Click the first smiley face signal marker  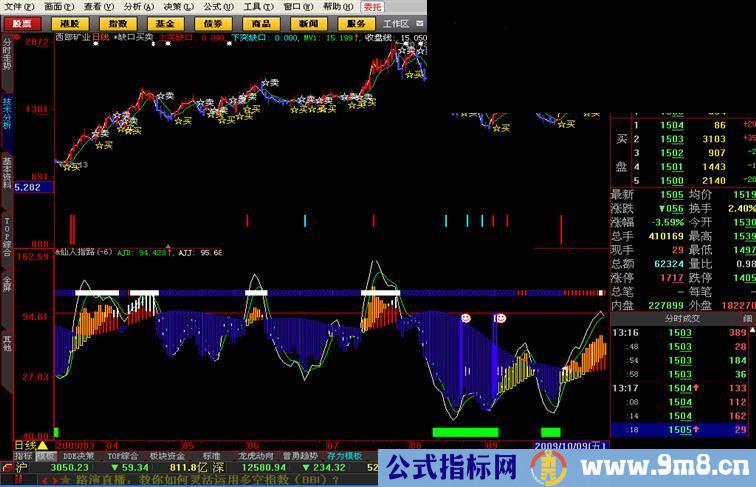click(466, 318)
